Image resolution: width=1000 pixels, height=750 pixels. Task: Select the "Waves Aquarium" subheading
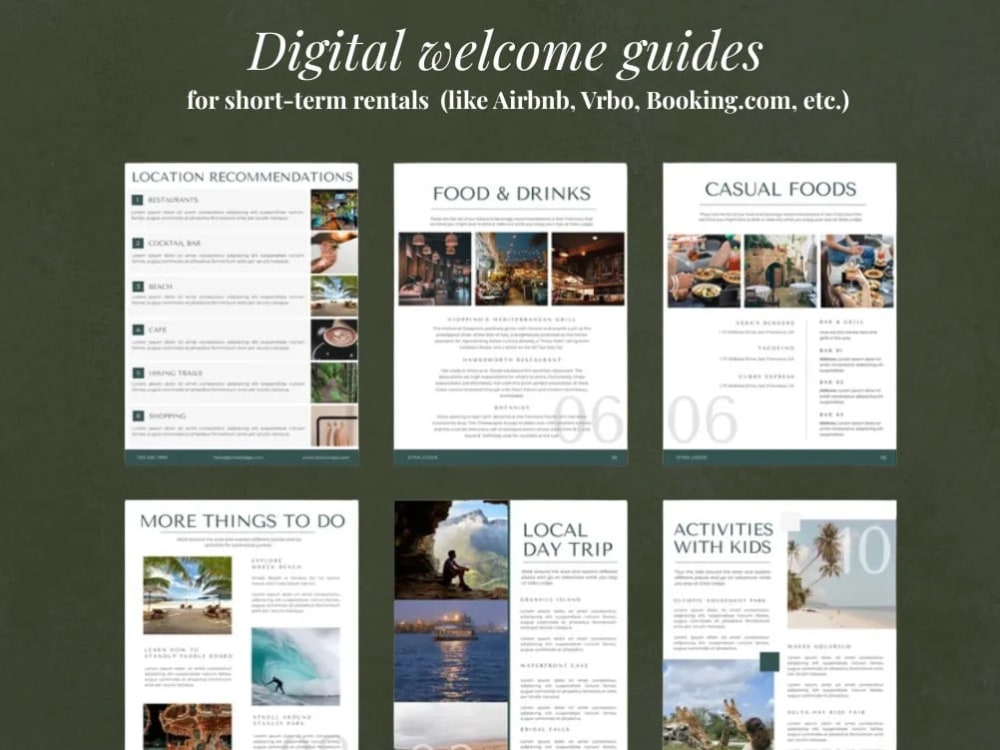819,646
